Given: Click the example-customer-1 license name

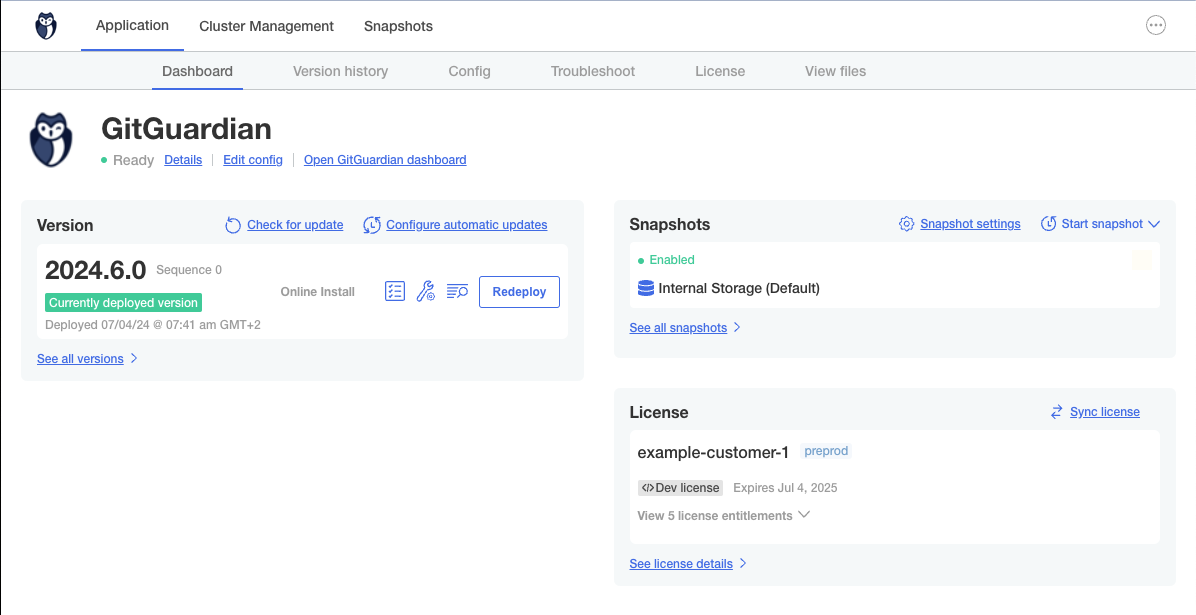Looking at the screenshot, I should click(x=712, y=452).
